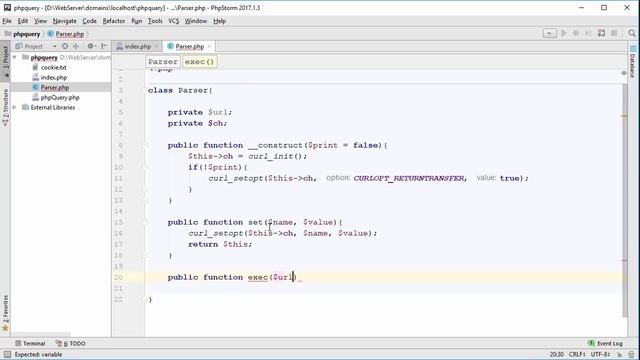
Task: Open the Navigate menu
Action: (x=64, y=21)
